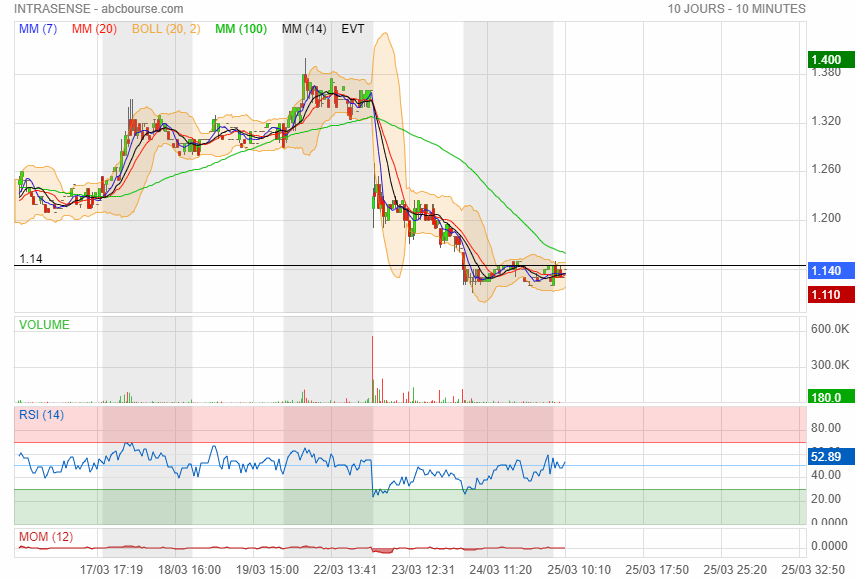Click the 23/03 12:31 time label

coord(423,570)
